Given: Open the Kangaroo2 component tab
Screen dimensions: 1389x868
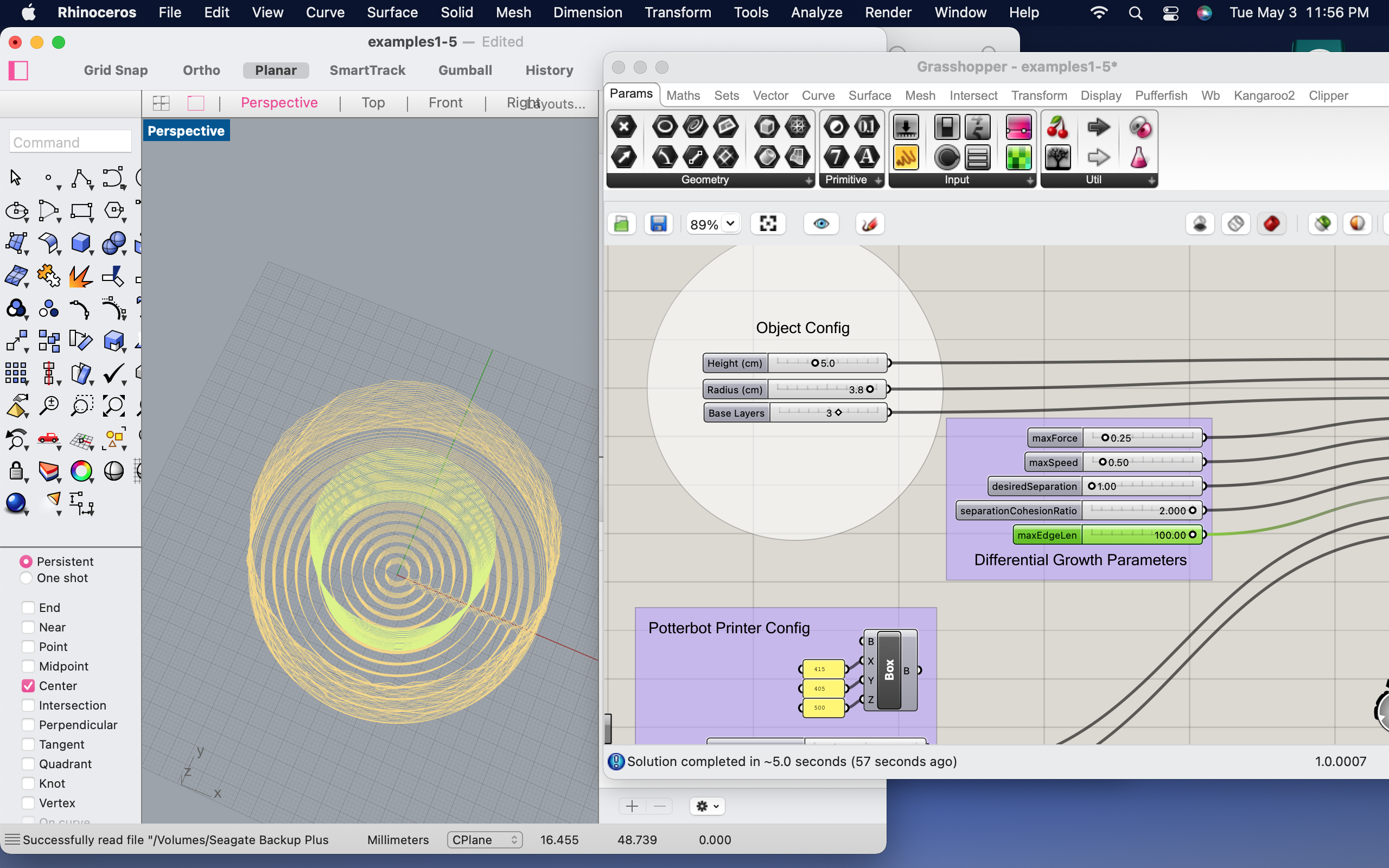Looking at the screenshot, I should point(1264,95).
